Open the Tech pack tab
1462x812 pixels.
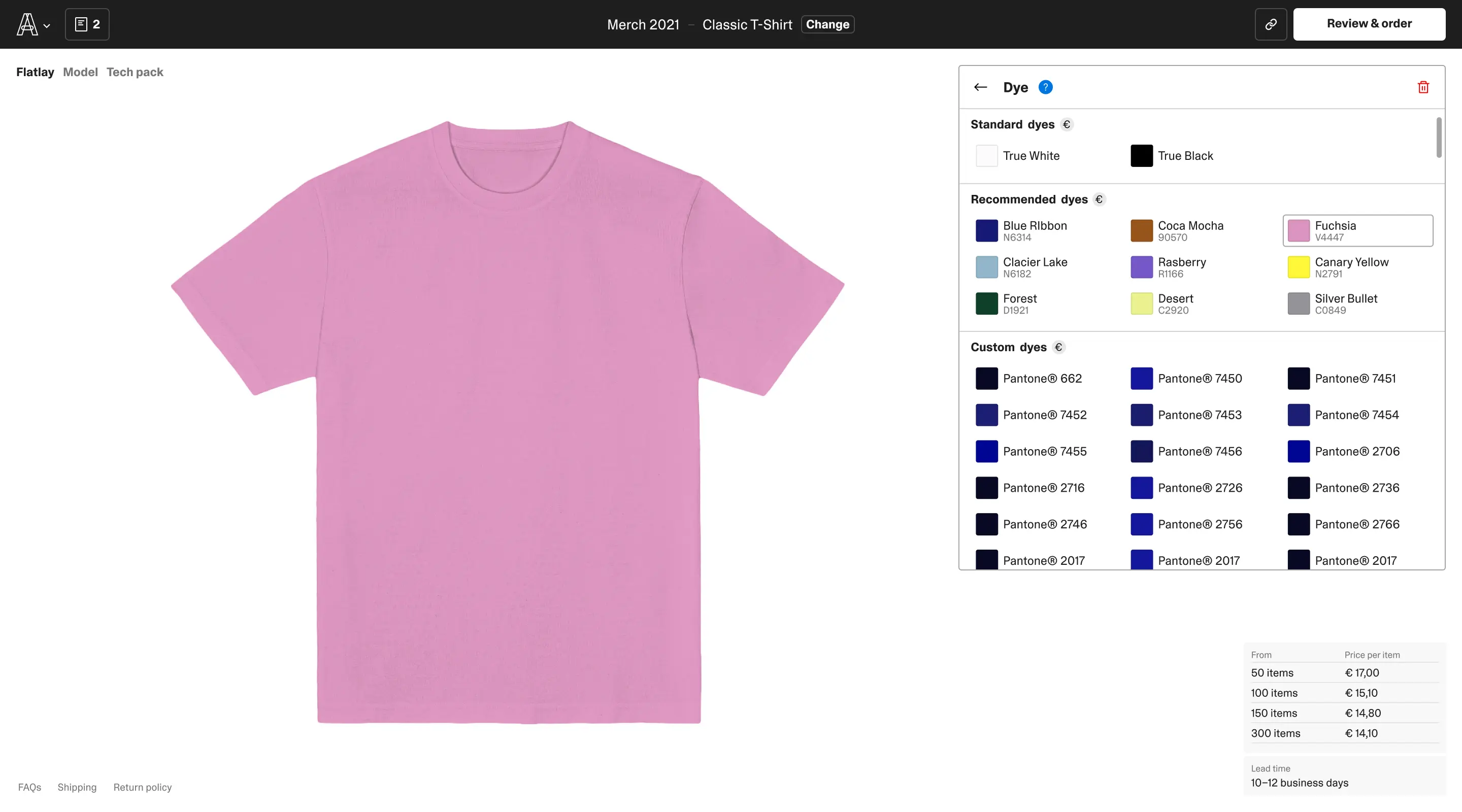click(135, 72)
